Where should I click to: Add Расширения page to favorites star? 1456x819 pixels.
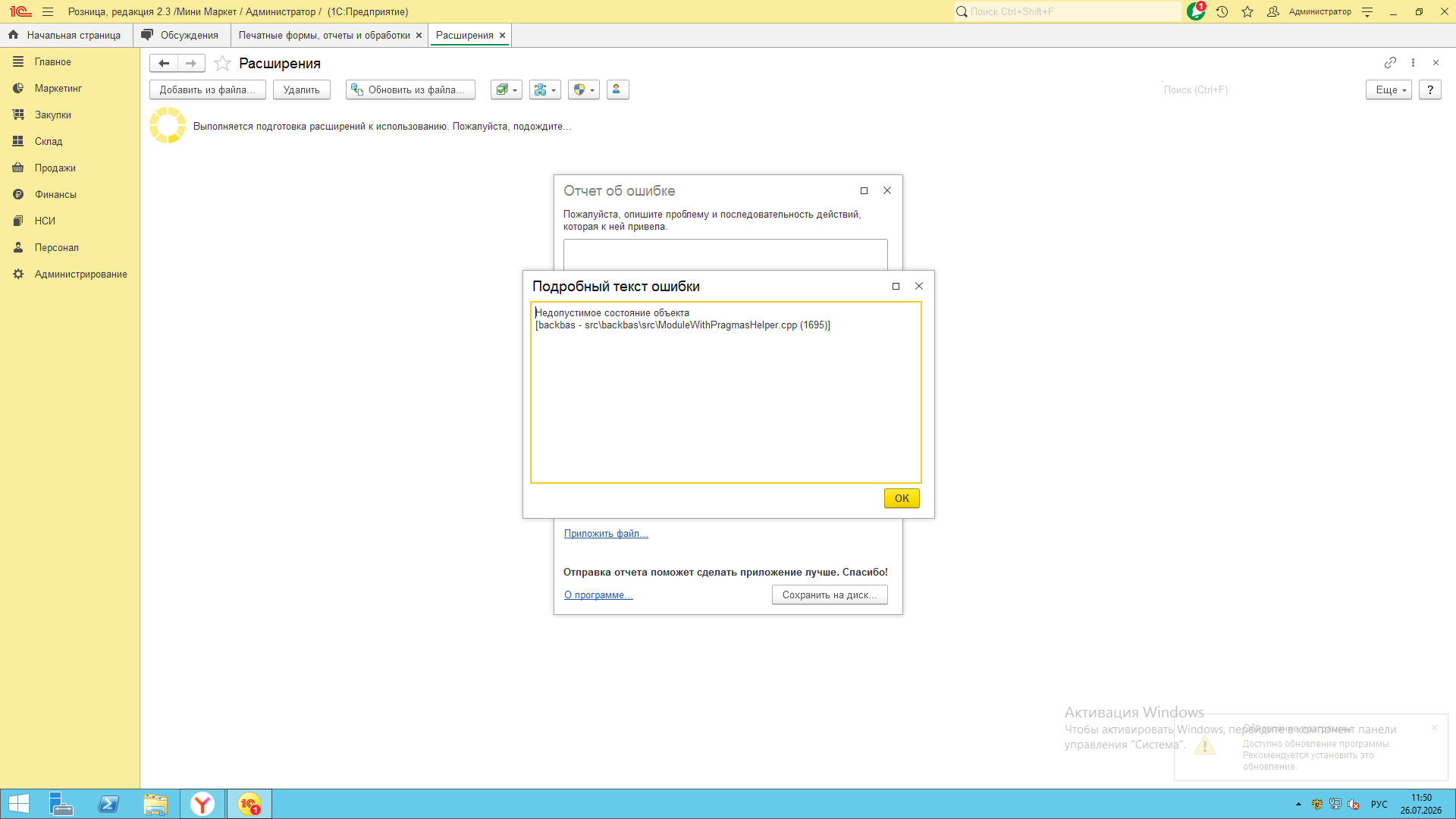tap(222, 63)
